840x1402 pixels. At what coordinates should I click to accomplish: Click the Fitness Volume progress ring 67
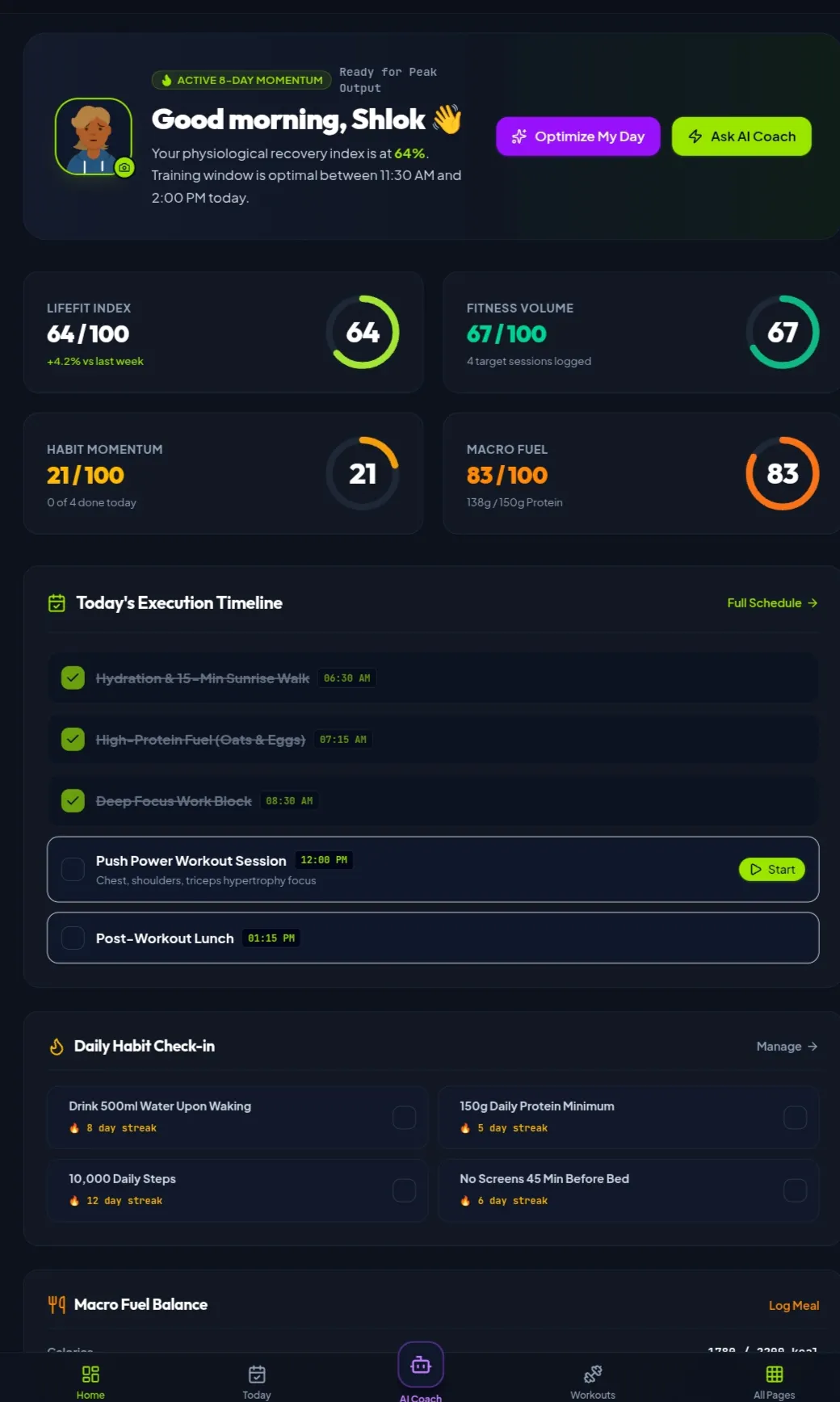[x=783, y=332]
